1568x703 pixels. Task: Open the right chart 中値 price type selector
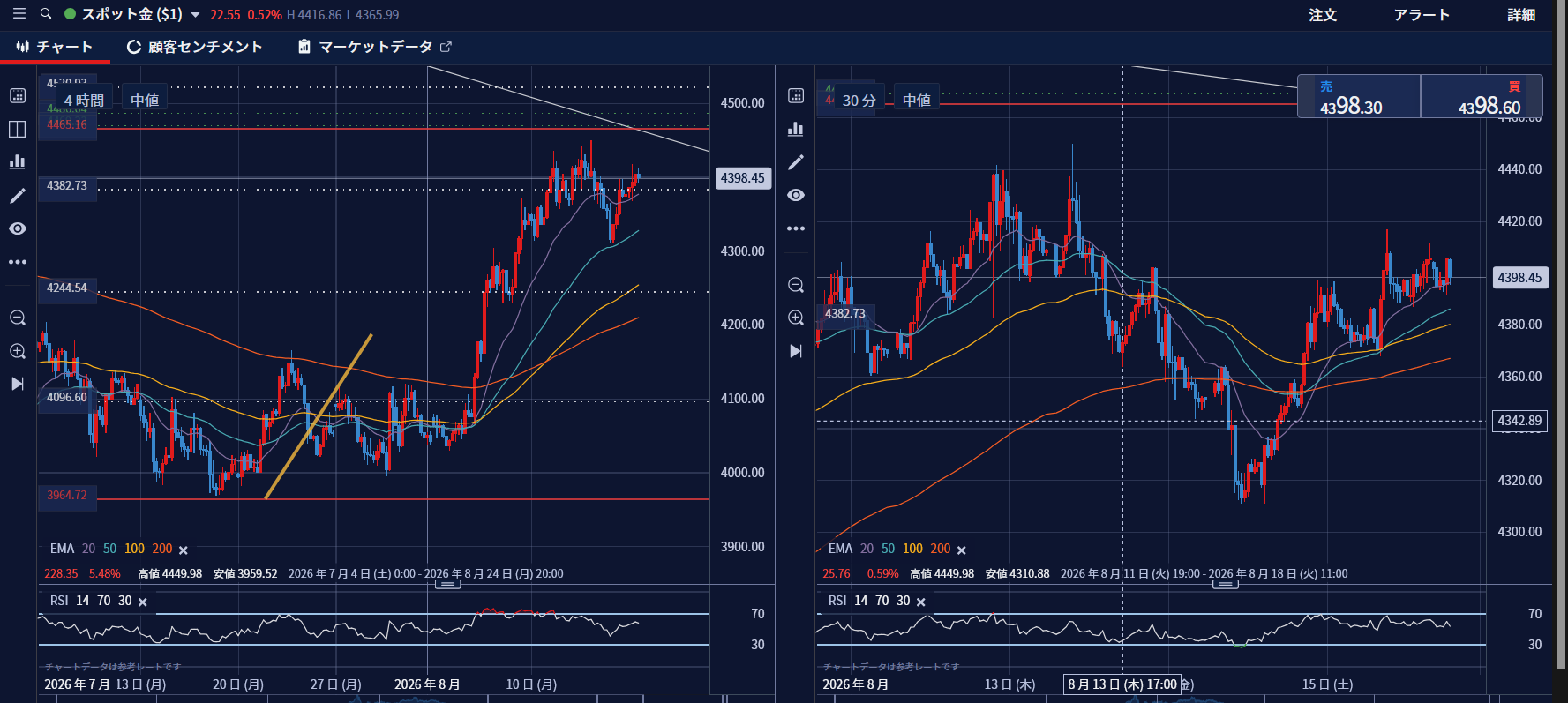917,101
